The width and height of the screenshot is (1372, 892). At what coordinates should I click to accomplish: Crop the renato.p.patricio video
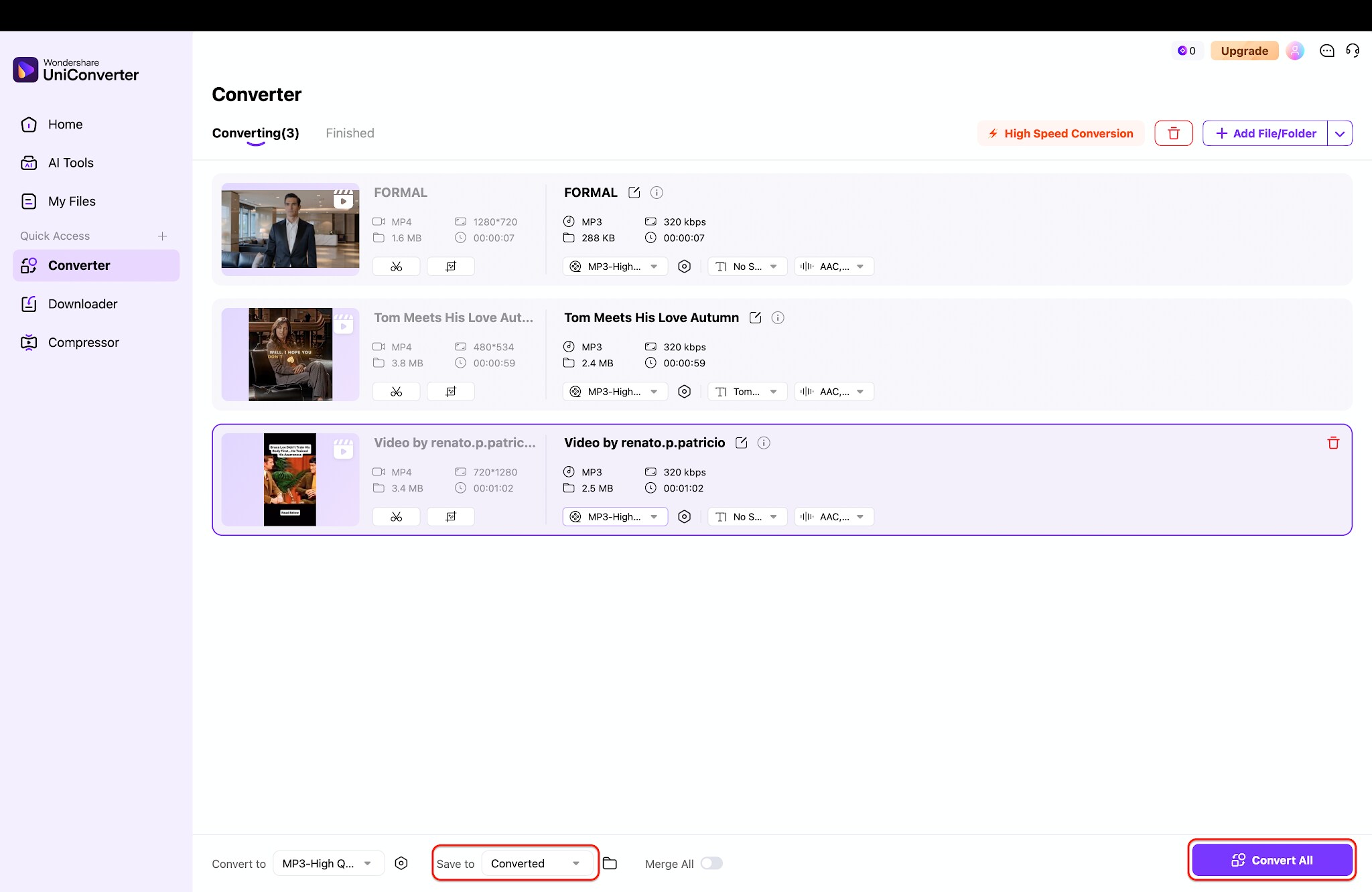tap(451, 517)
